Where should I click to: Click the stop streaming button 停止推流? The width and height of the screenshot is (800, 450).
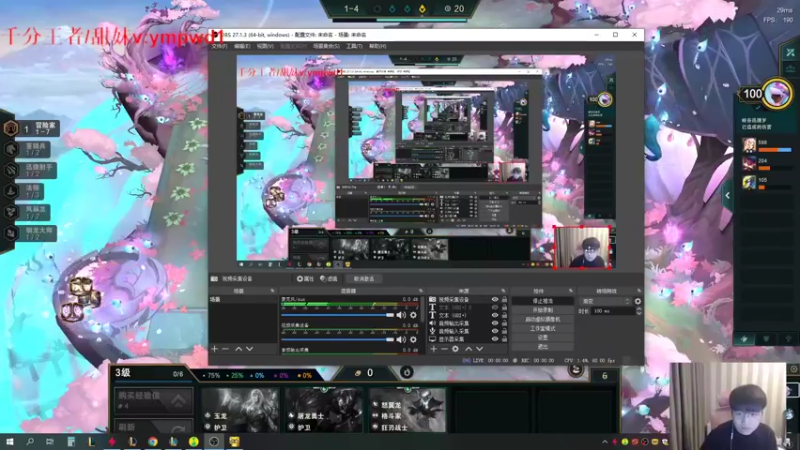click(542, 301)
